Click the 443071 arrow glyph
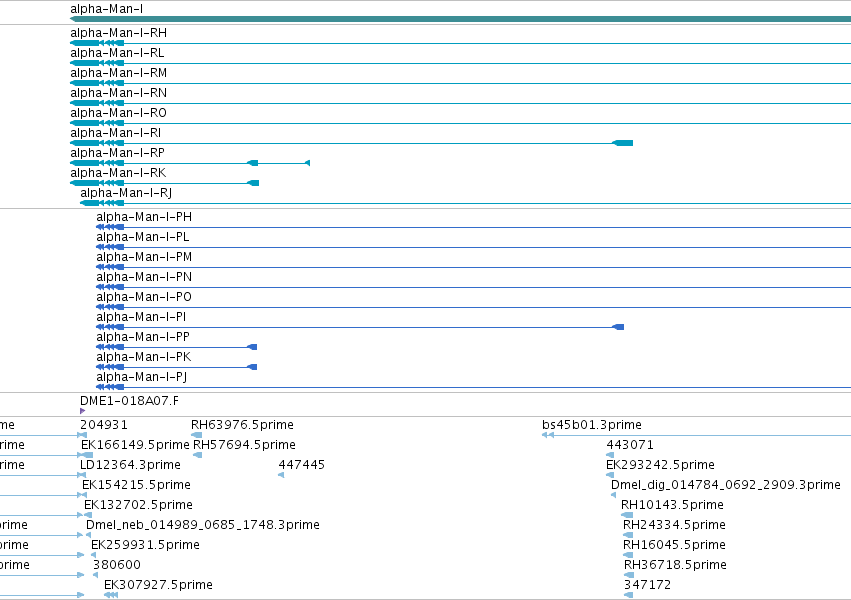Viewport: 851px width, 600px height. click(x=610, y=455)
